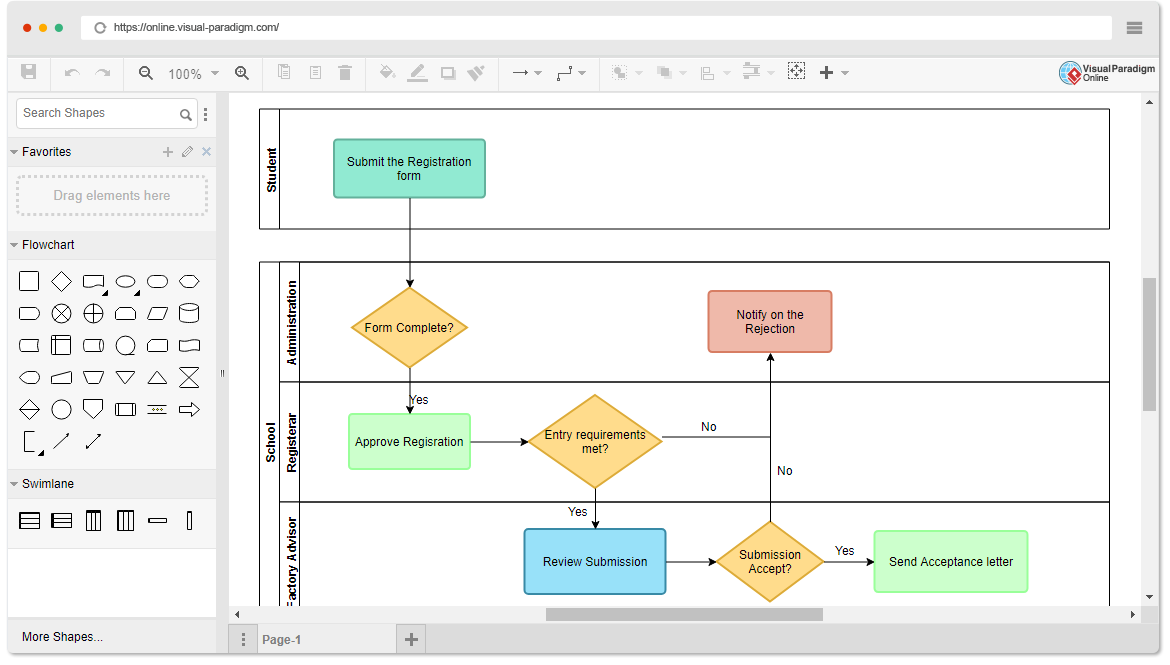Zoom out with the magnifier minus icon
Viewport: 1170px width, 665px height.
point(146,72)
